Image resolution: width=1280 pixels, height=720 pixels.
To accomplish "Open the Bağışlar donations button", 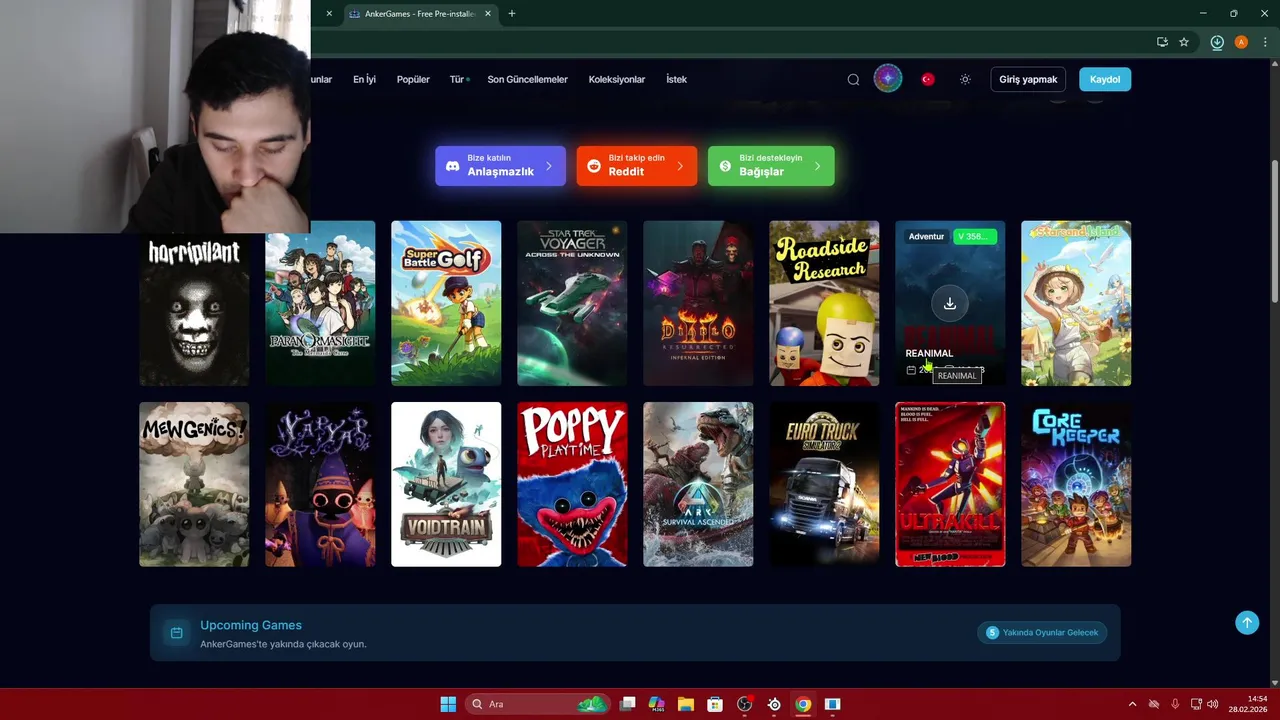I will tap(771, 166).
